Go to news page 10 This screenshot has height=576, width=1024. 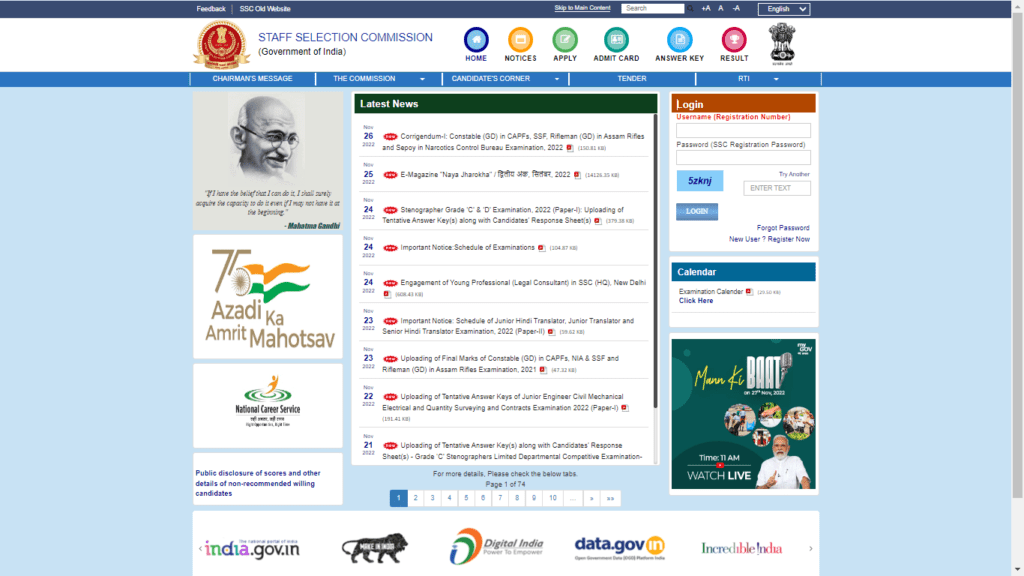click(x=553, y=498)
